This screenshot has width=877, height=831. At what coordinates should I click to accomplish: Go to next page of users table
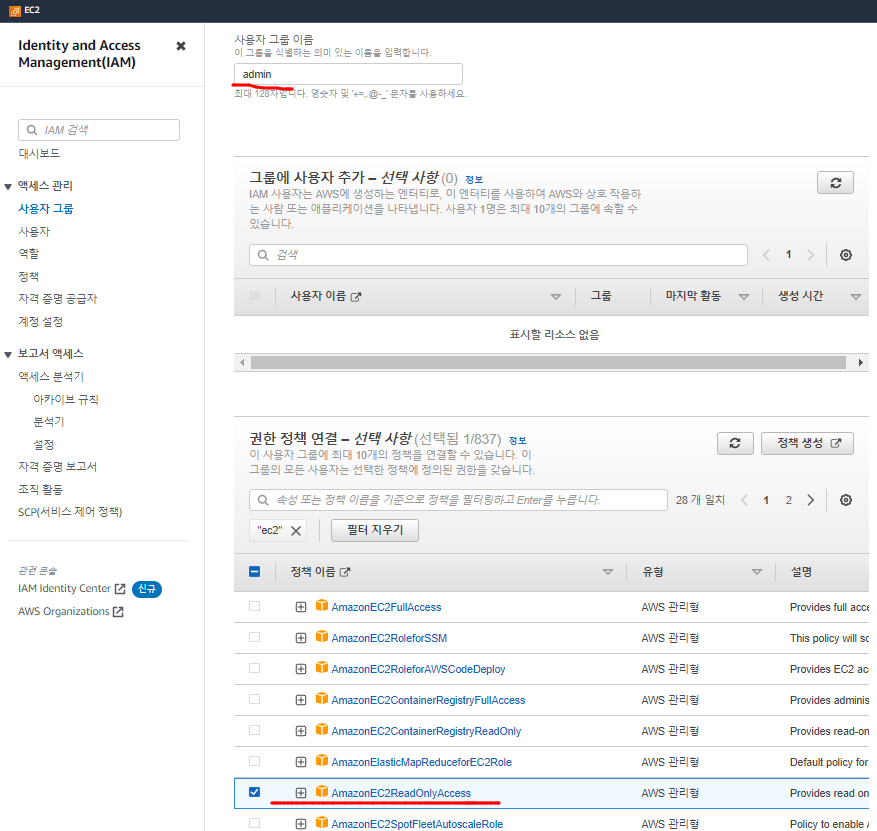810,255
